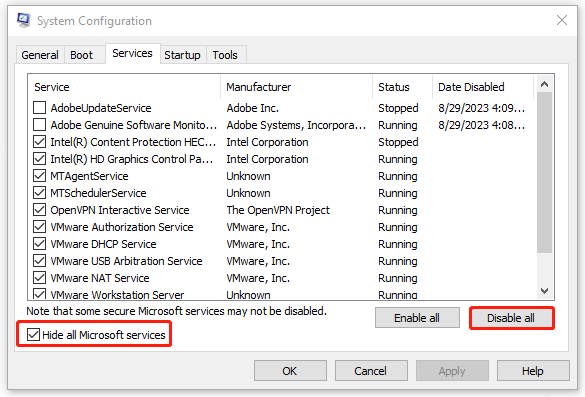The height and width of the screenshot is (397, 585).
Task: Select the VMware Authorization Service name
Action: (122, 227)
